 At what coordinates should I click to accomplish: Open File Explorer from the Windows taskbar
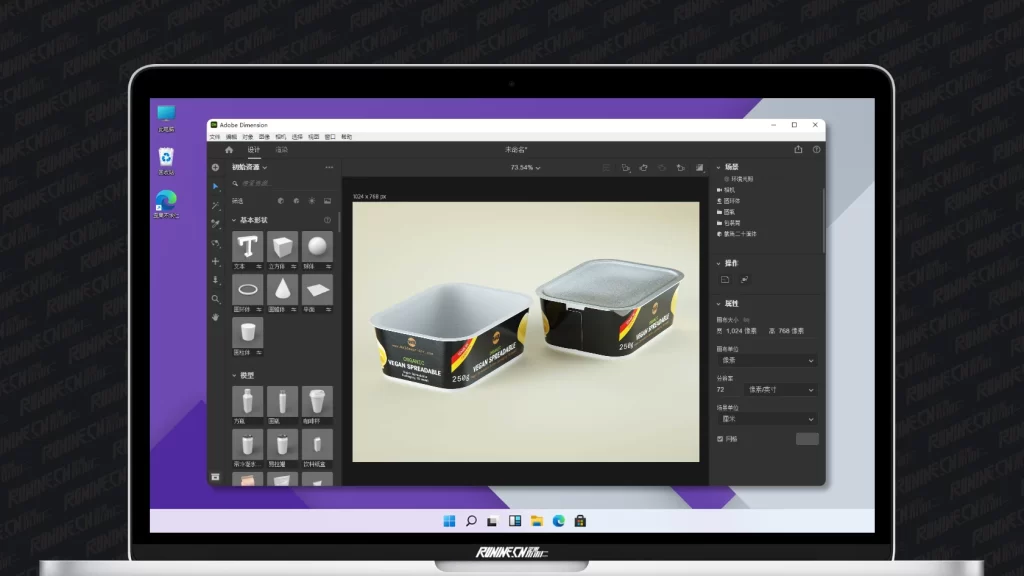pyautogui.click(x=537, y=521)
